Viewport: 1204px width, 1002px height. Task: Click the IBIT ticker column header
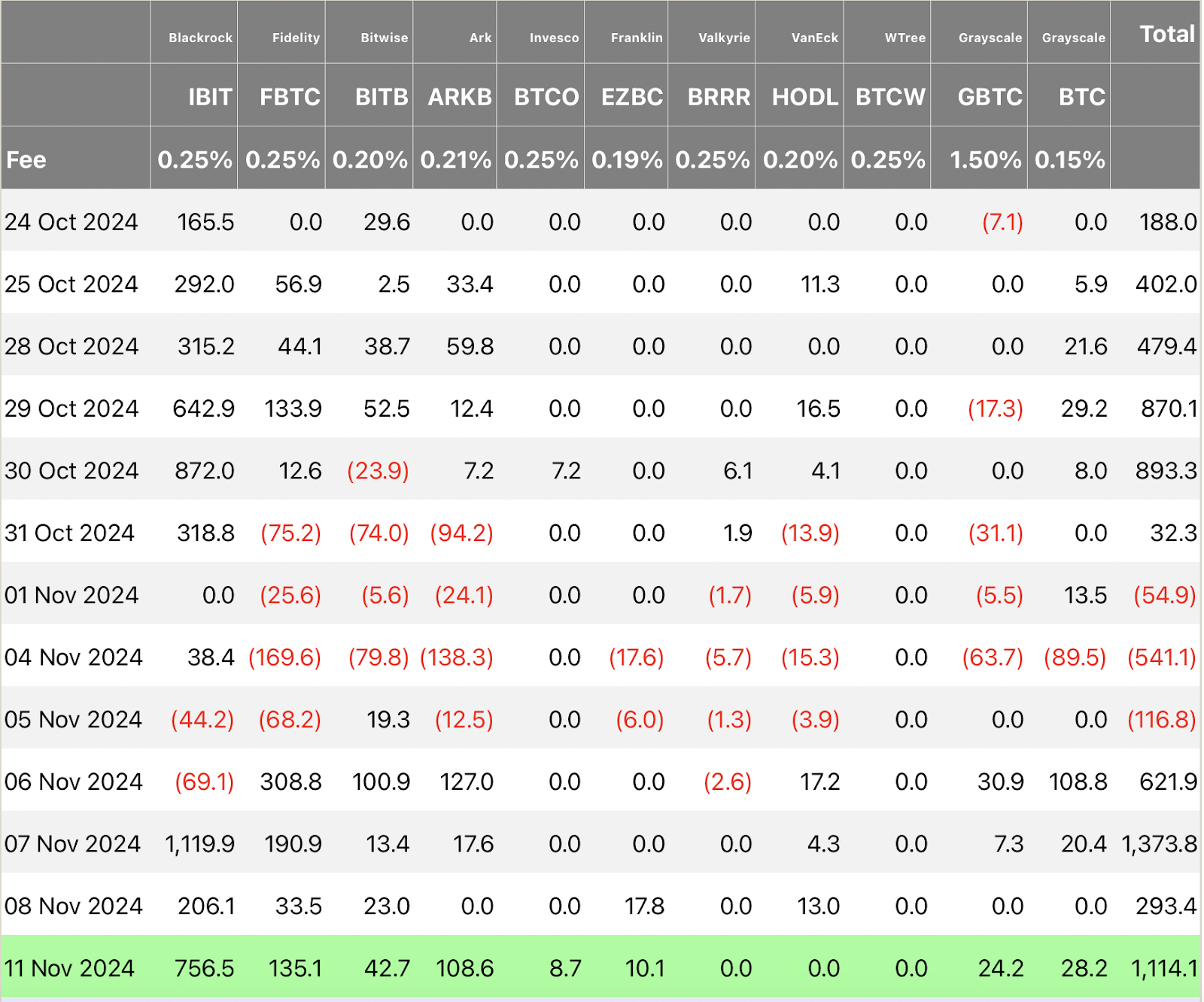[x=209, y=97]
